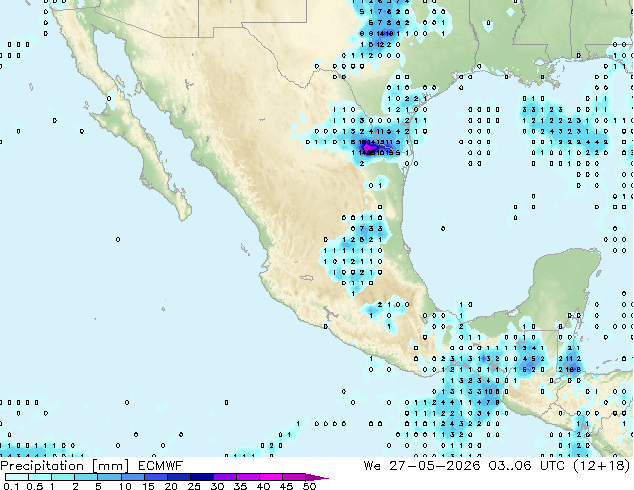634x490 pixels.
Task: Click the 0.1–0.5 mm legend color swatch
Action: [17, 477]
